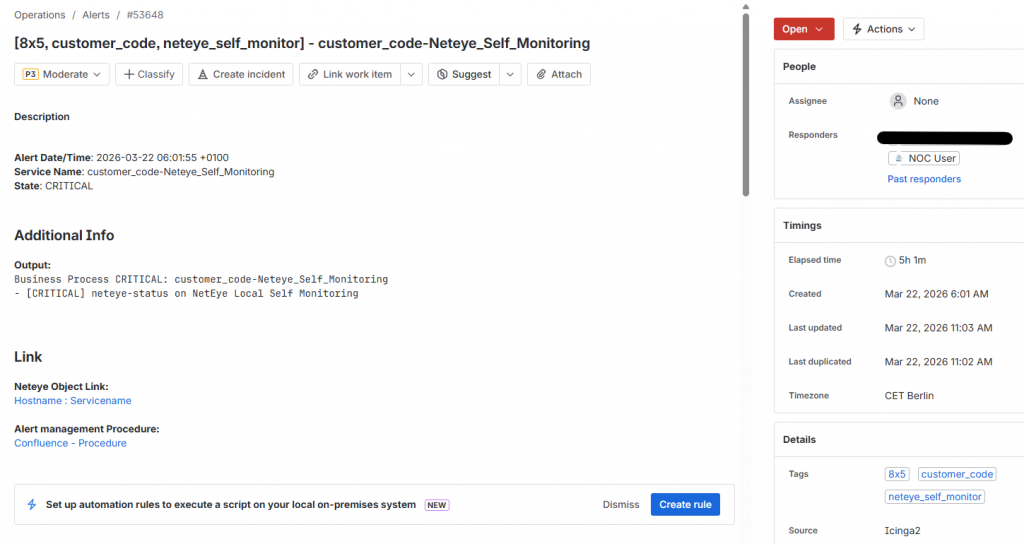Expand the Link work item arrow
Image resolution: width=1024 pixels, height=544 pixels.
tap(411, 74)
